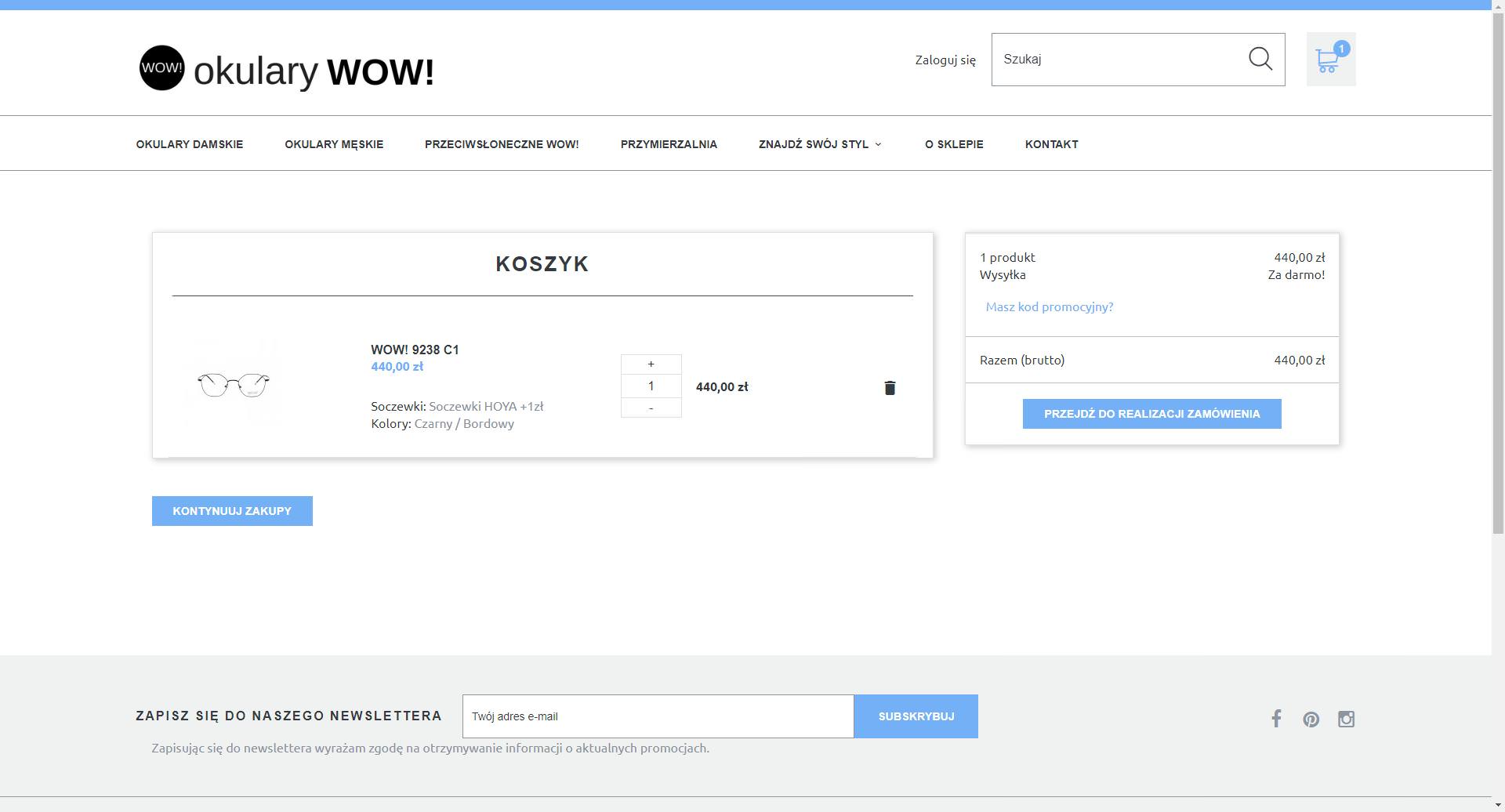The width and height of the screenshot is (1505, 812).
Task: Open Okulary damskie menu item
Action: [190, 144]
